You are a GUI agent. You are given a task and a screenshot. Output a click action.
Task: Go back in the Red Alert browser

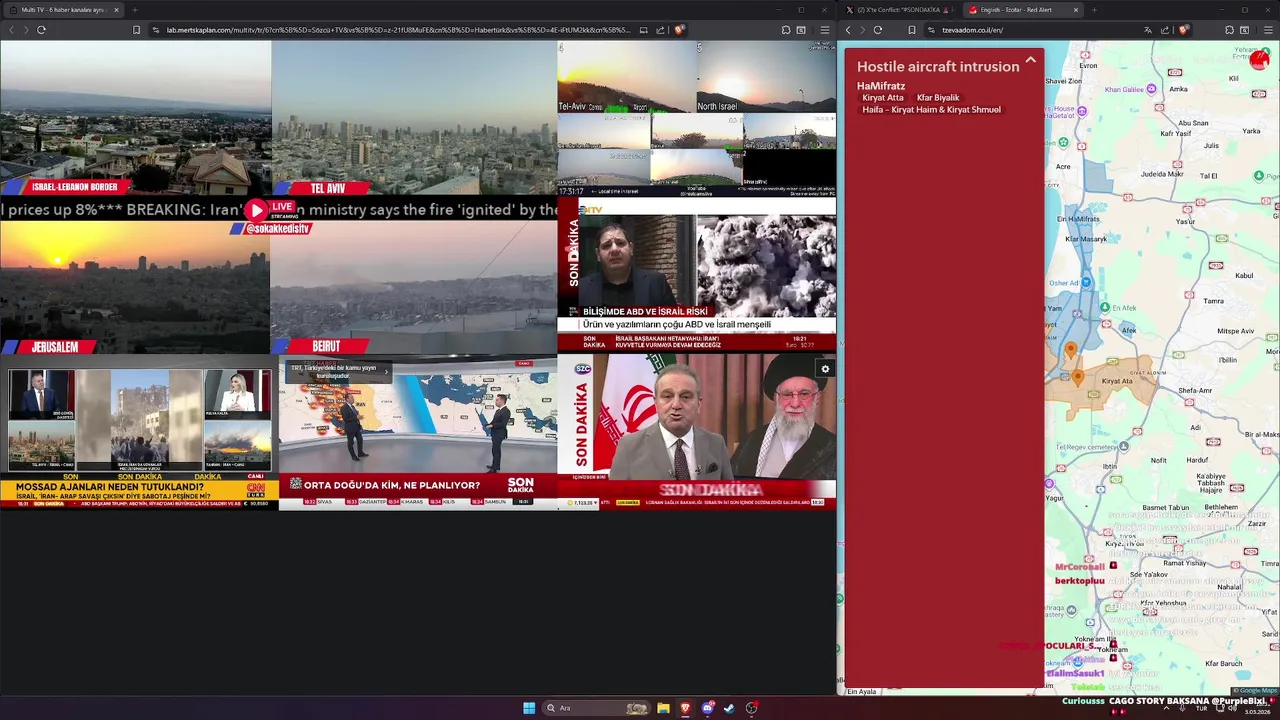coord(848,30)
